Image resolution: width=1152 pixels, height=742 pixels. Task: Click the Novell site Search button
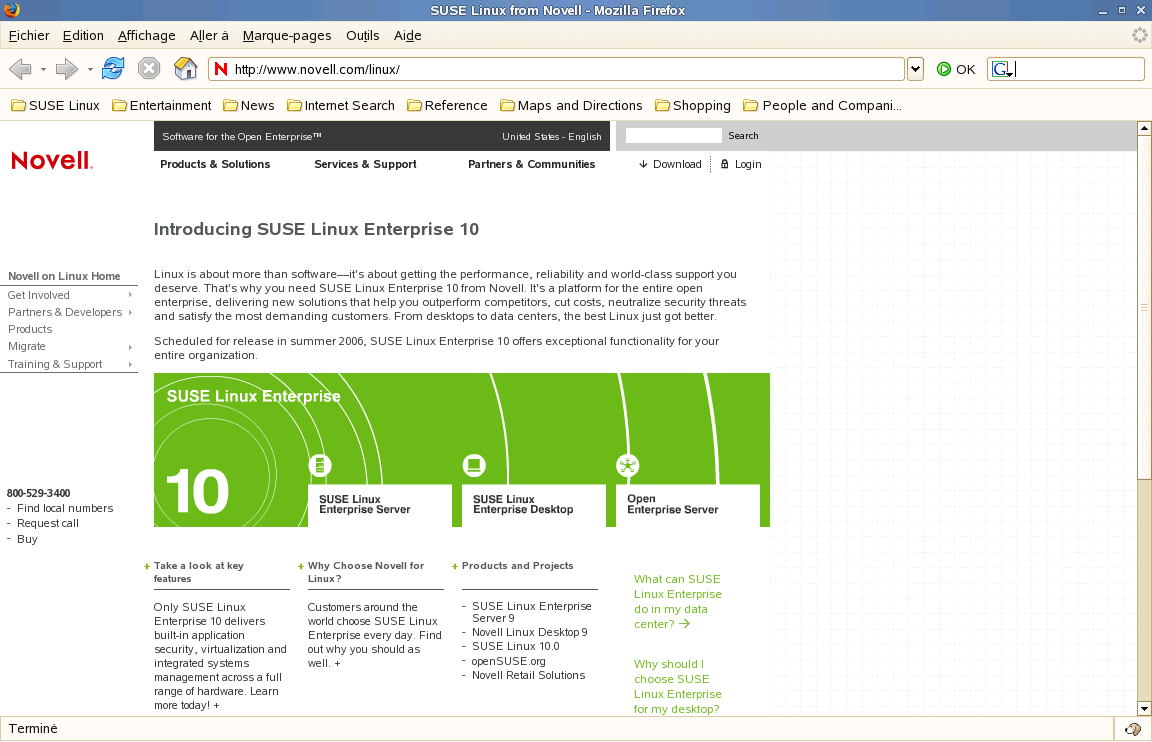click(744, 136)
